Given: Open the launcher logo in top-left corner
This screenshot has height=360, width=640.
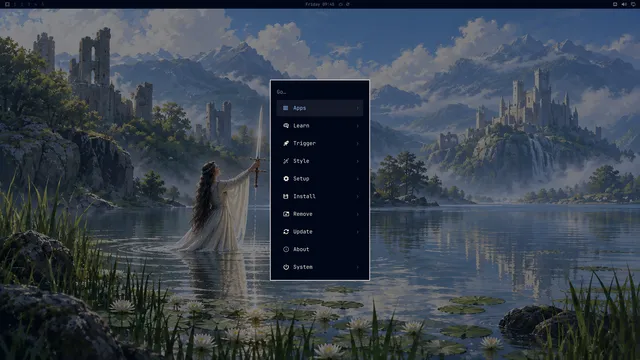Looking at the screenshot, I should click(x=7, y=4).
